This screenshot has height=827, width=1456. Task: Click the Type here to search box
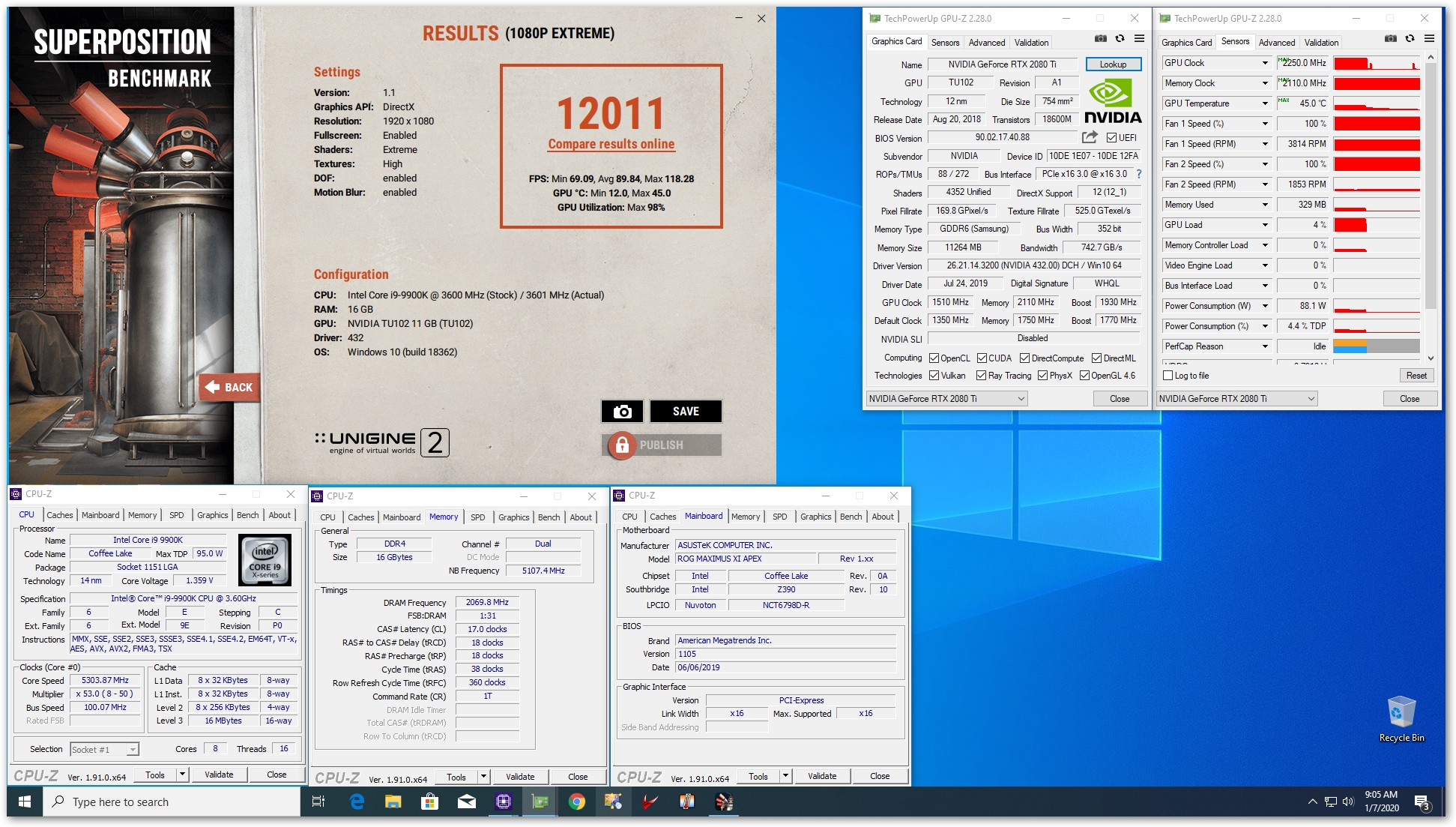click(172, 802)
